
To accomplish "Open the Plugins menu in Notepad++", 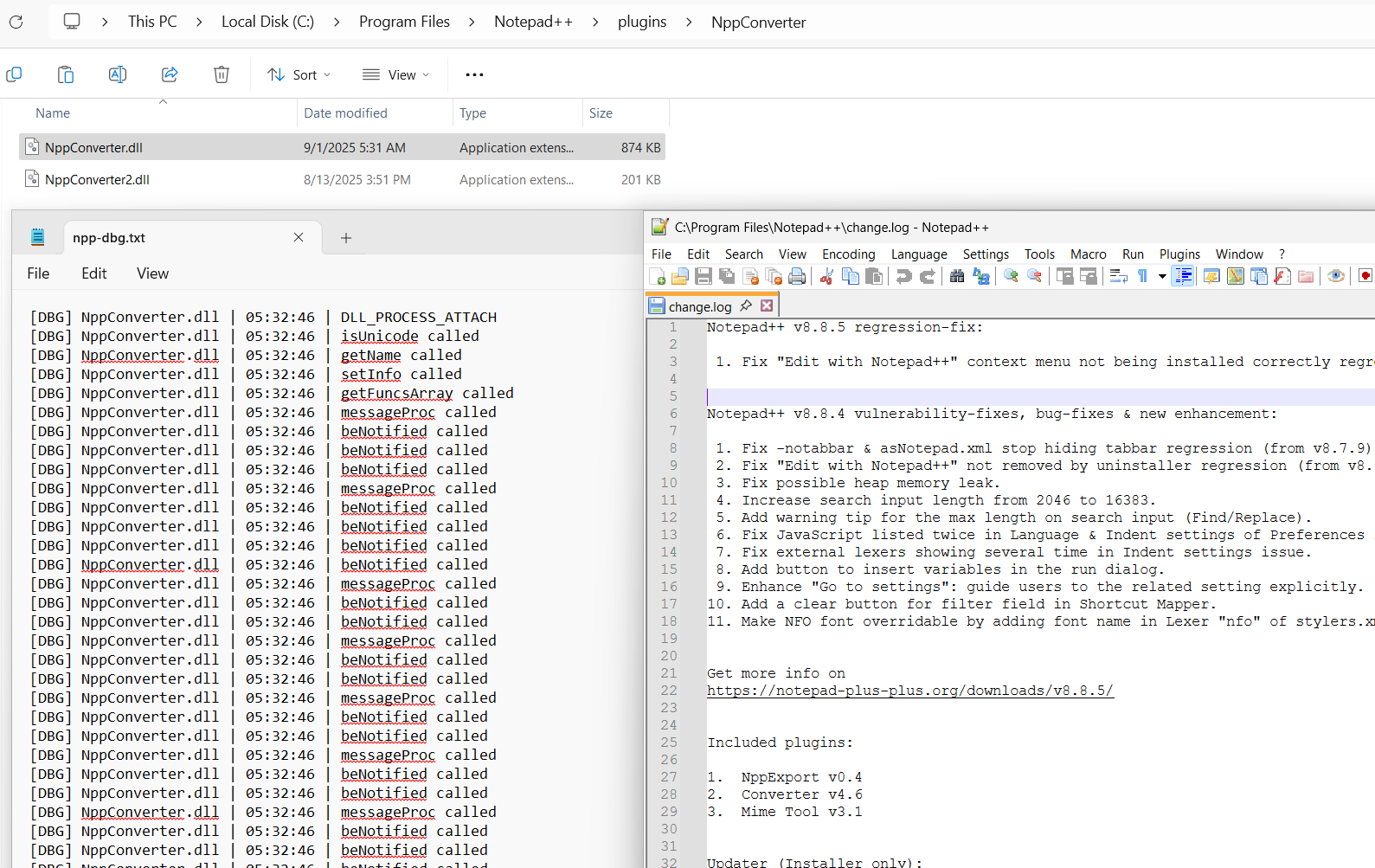I will 1179,254.
